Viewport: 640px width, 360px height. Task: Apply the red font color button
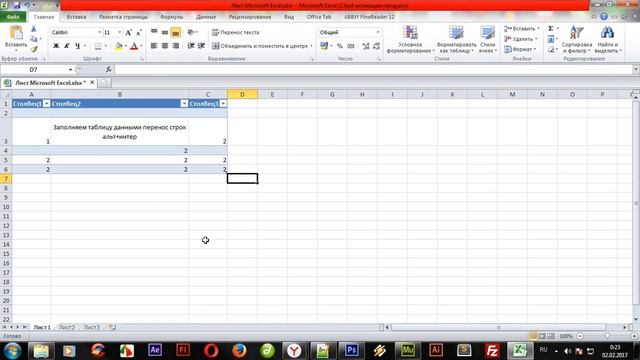pyautogui.click(x=134, y=46)
